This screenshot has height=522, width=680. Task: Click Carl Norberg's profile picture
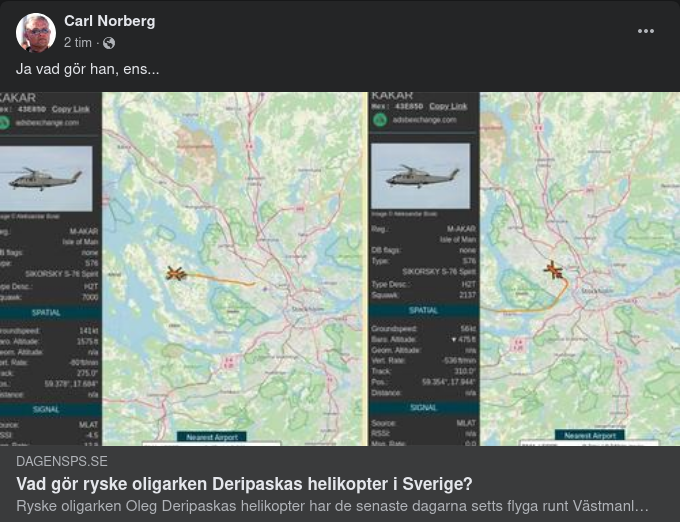36,32
